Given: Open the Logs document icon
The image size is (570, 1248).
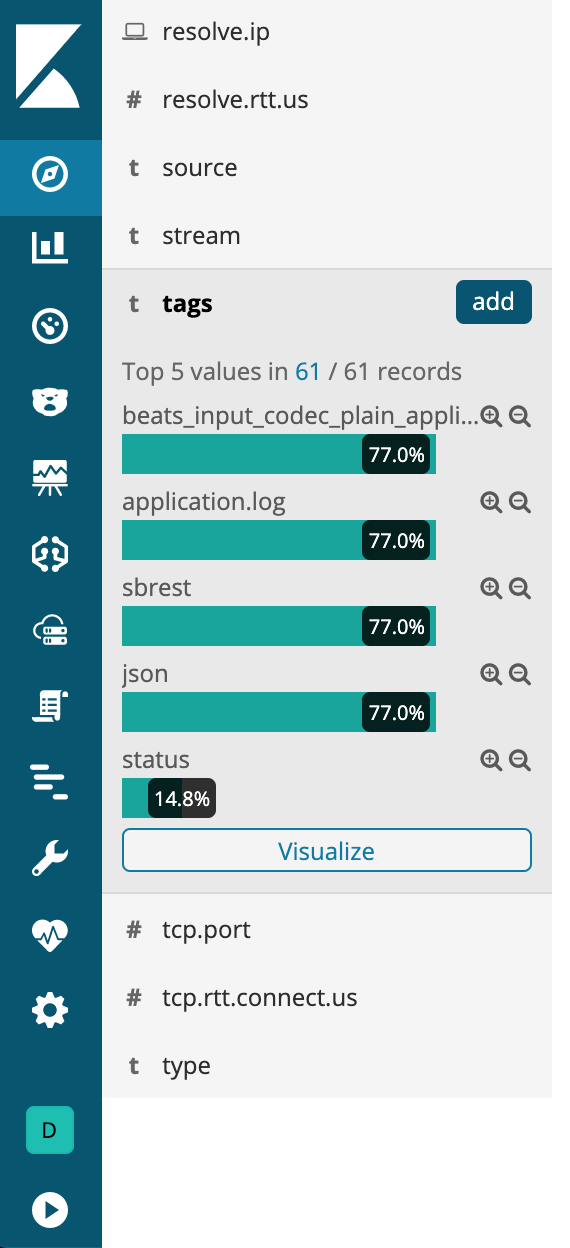Looking at the screenshot, I should 50,706.
